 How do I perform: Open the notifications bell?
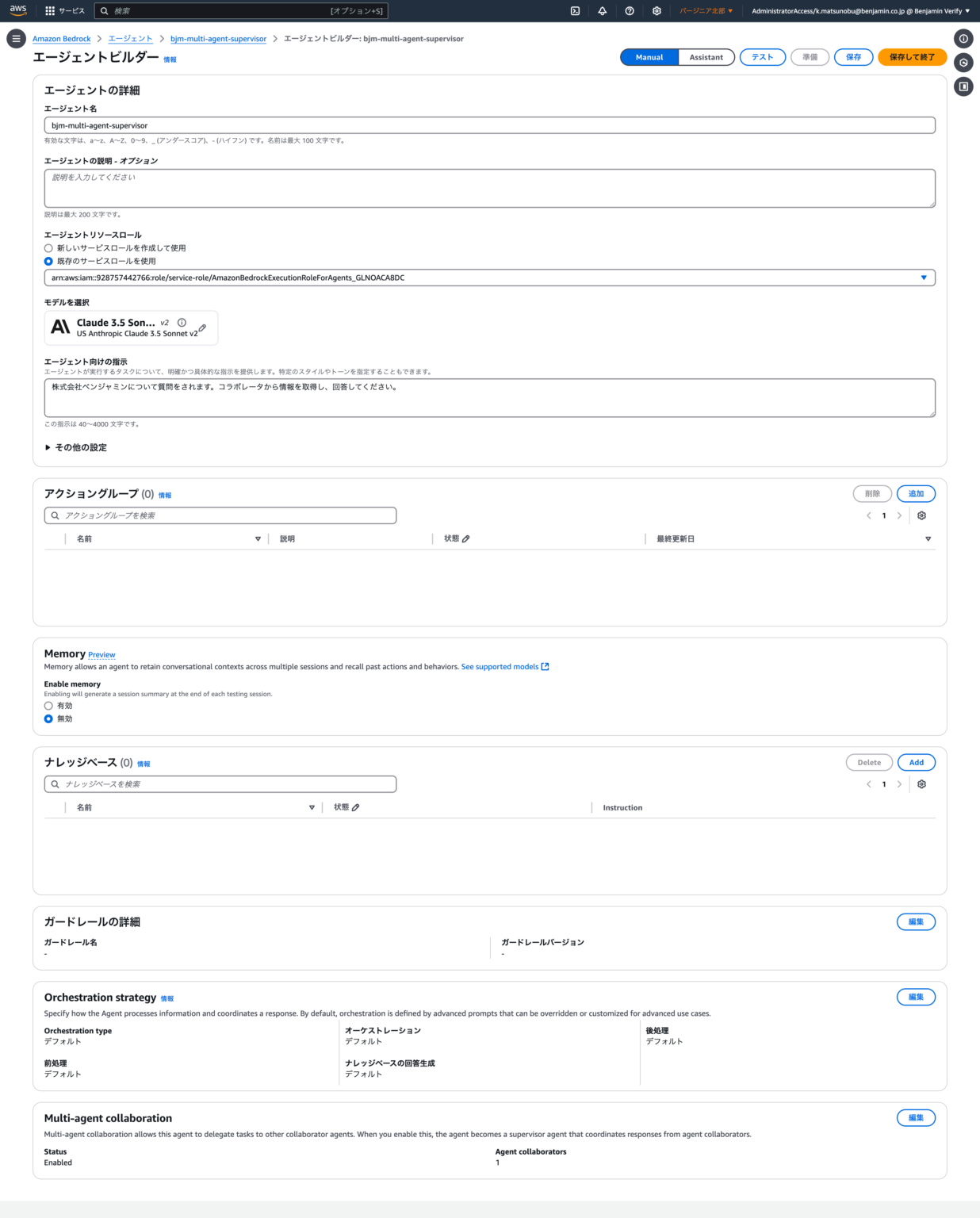(603, 11)
